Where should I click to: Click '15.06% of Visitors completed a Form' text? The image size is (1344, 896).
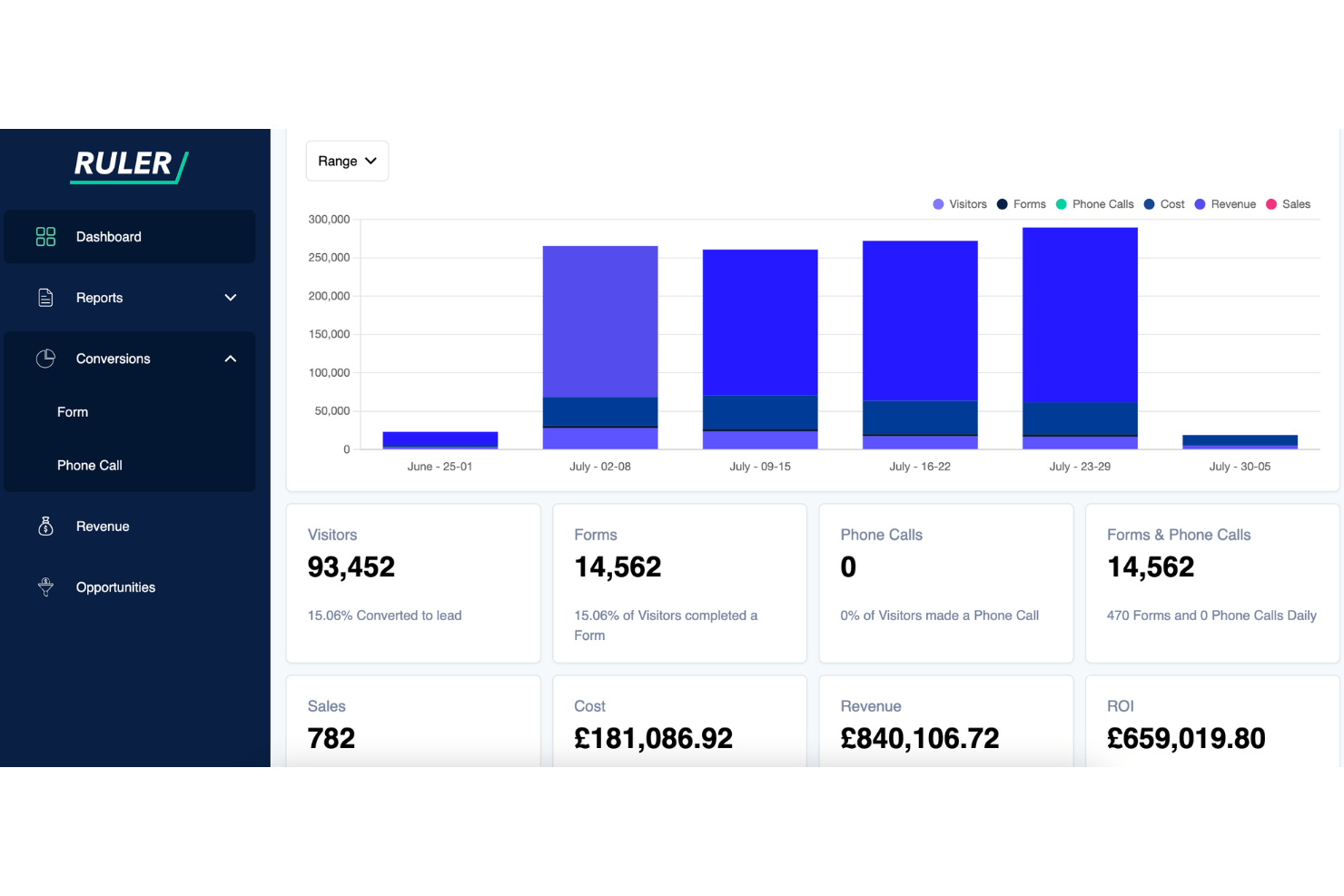[x=666, y=625]
